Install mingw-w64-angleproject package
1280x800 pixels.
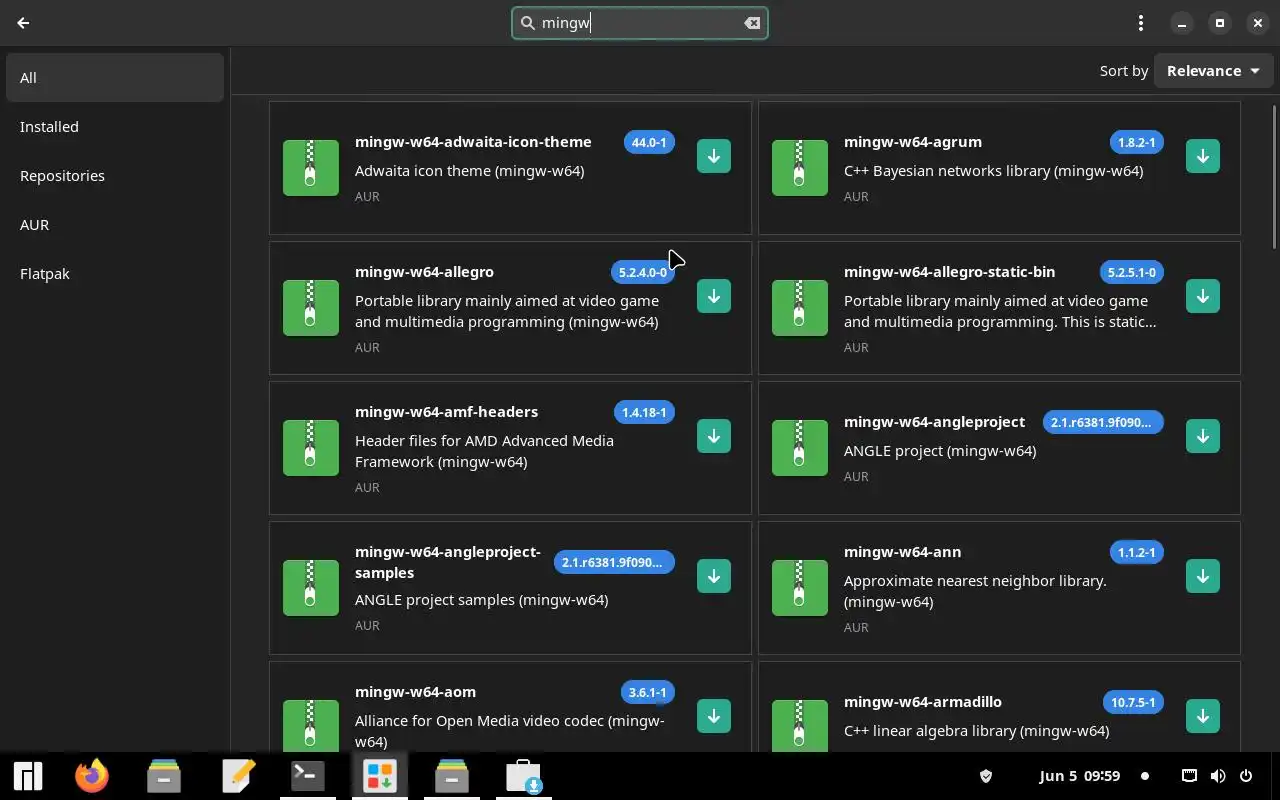coord(1203,436)
